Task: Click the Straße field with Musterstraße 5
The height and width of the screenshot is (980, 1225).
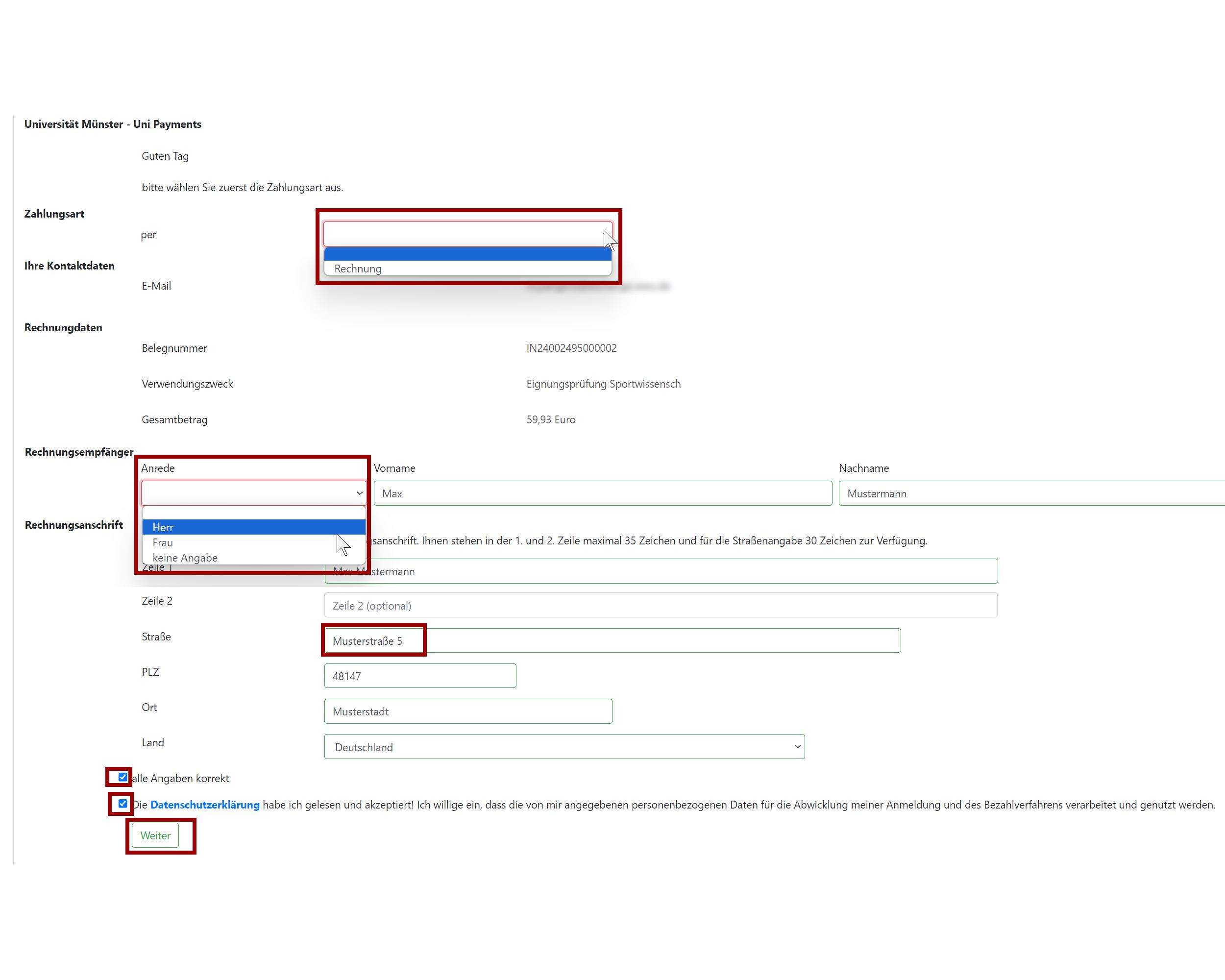Action: pos(612,641)
